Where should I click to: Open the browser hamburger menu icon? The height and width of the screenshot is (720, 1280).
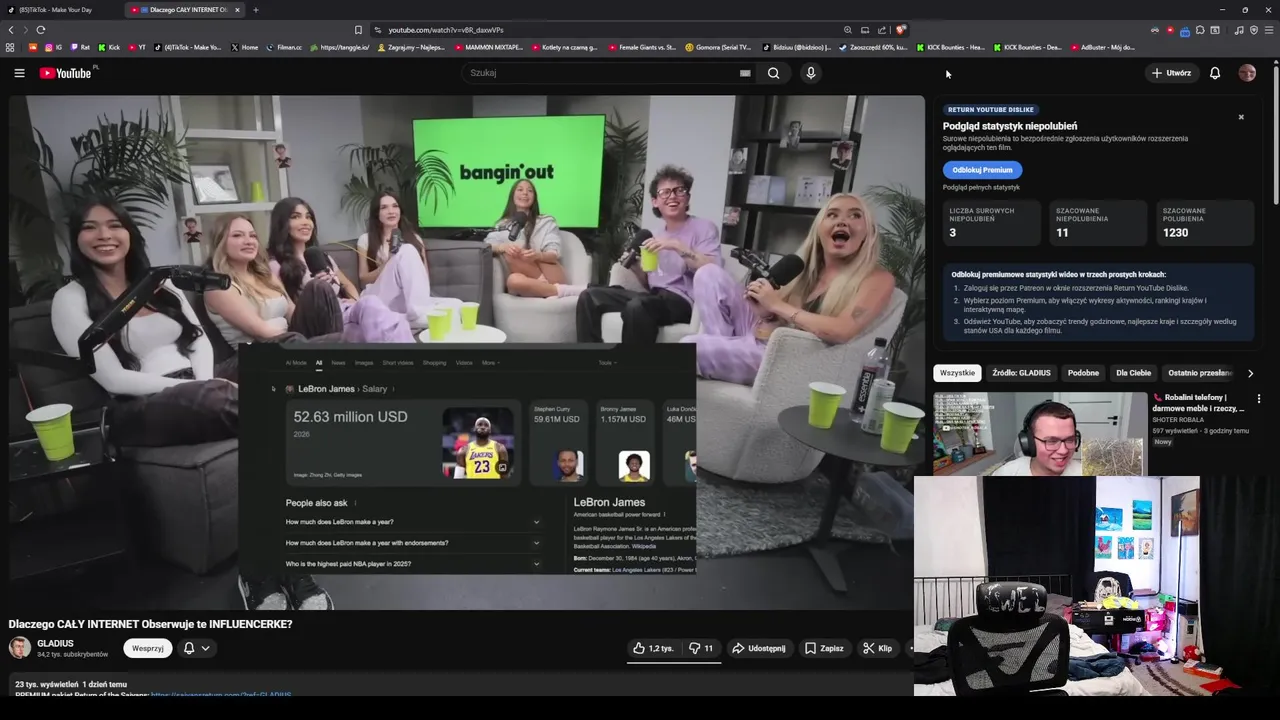click(1270, 30)
